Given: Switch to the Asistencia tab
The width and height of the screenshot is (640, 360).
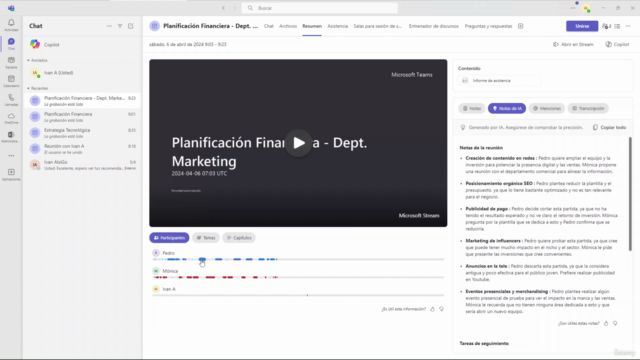Looking at the screenshot, I should [x=338, y=26].
